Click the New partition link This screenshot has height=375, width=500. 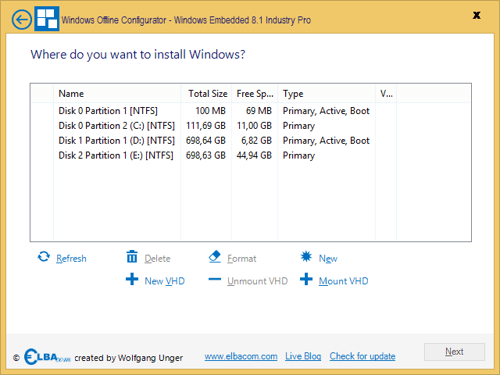click(x=328, y=259)
